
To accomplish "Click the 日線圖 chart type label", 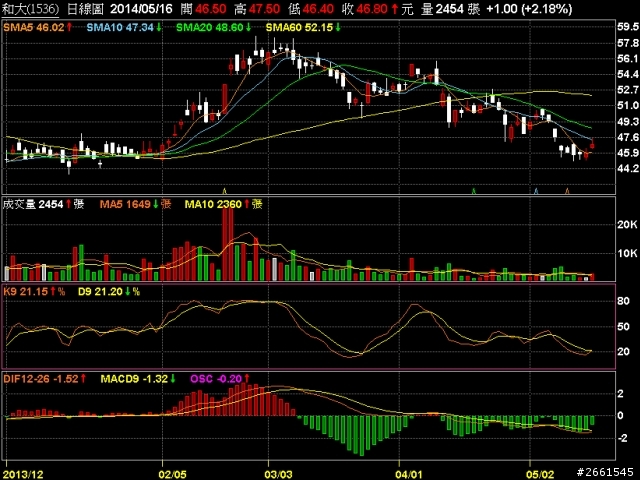I will pos(85,9).
